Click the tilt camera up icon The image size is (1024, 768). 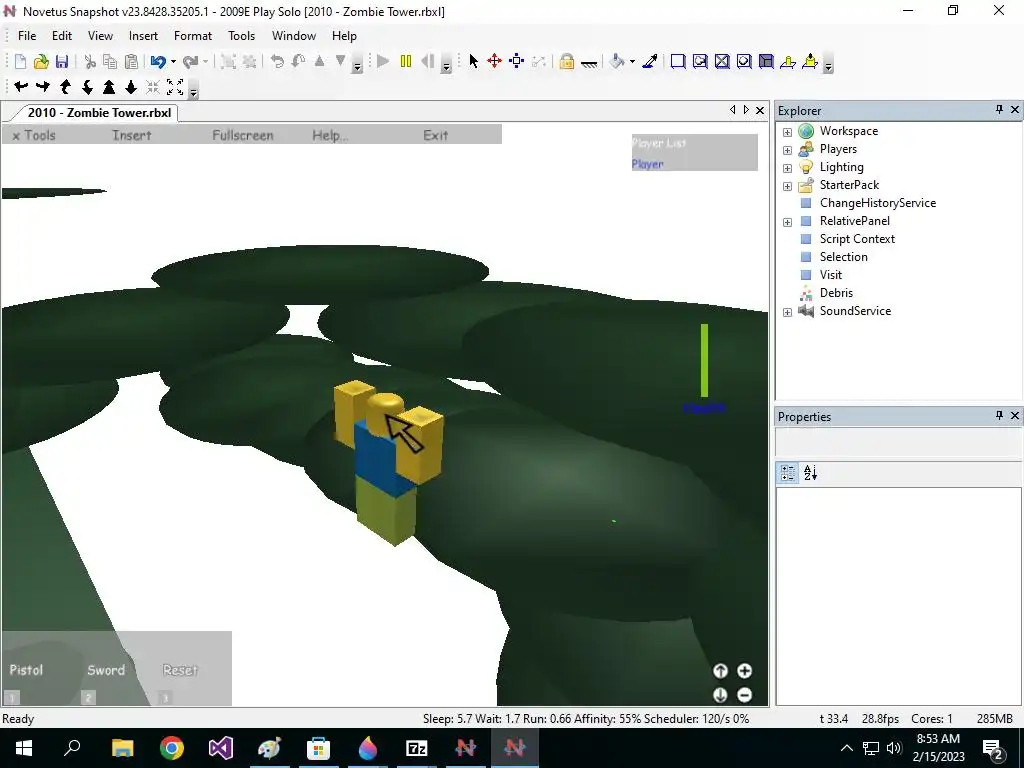(x=65, y=86)
